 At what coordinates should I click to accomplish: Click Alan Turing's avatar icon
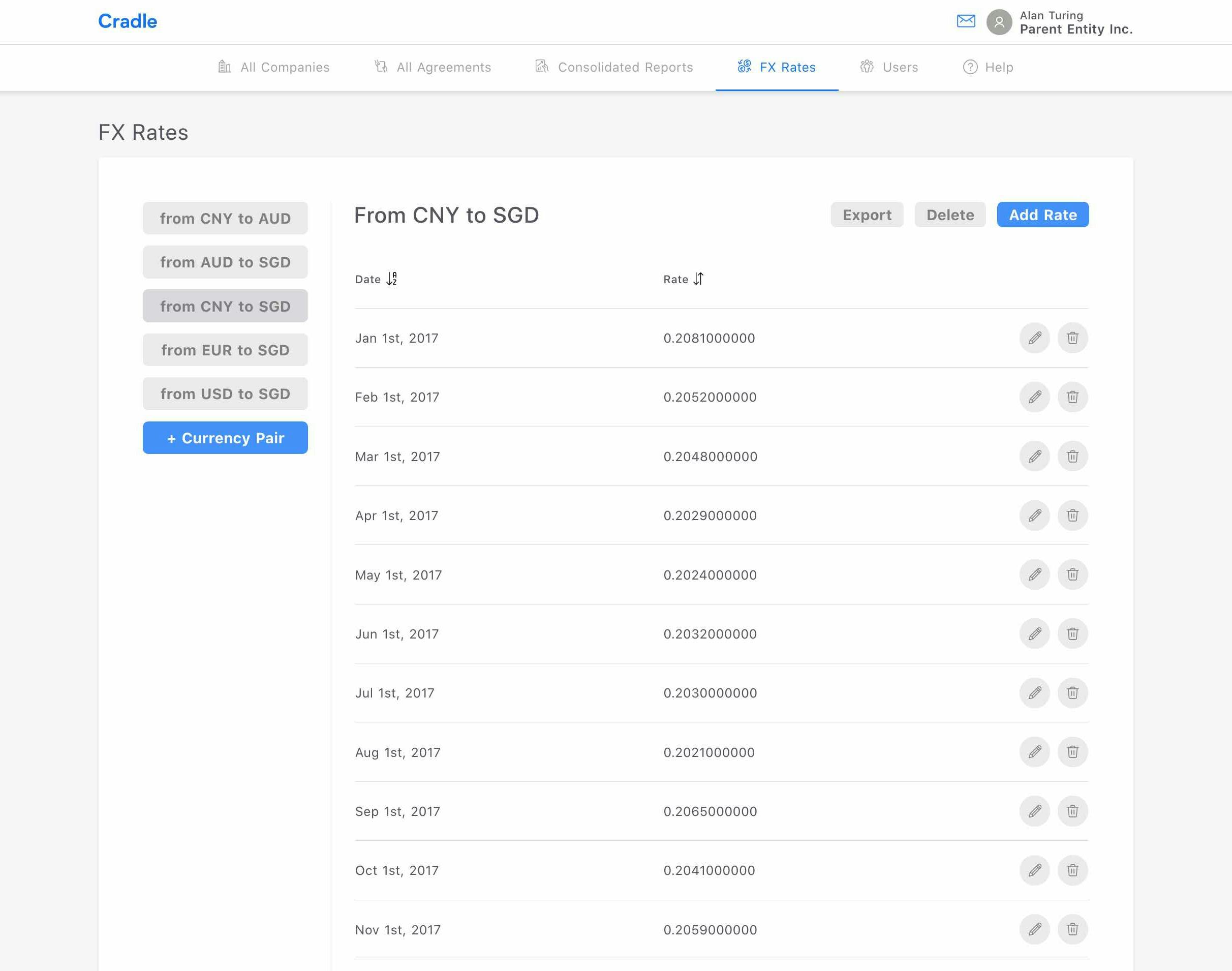coord(999,21)
